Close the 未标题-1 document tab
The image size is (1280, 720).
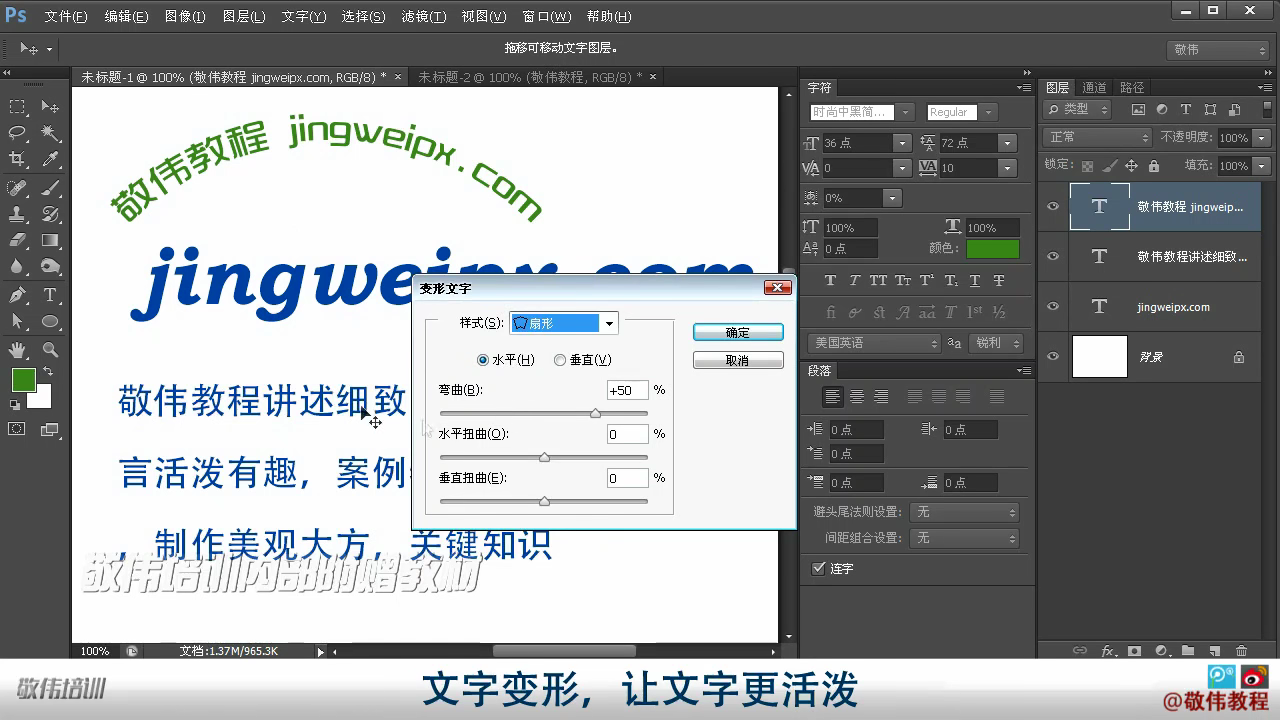coord(398,77)
